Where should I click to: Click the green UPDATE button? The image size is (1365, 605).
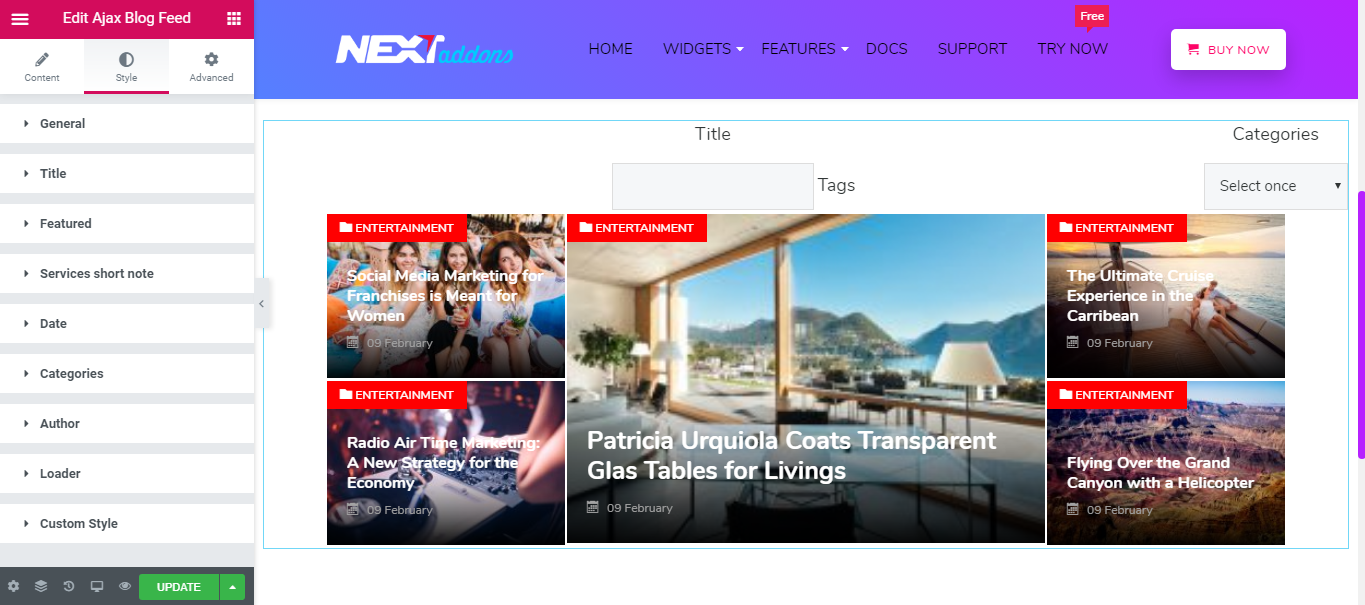click(x=179, y=587)
